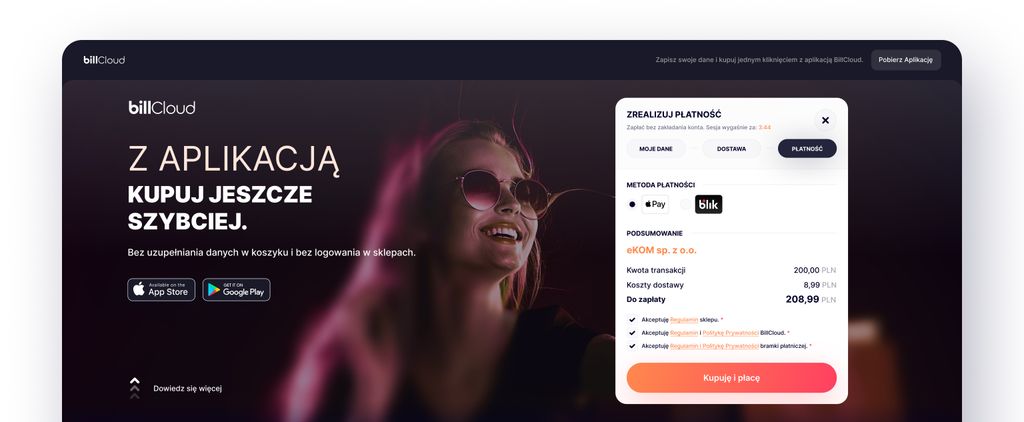Toggle the BillCloud privacy policy checkbox
Viewport: 1024px width, 422px height.
pos(632,333)
